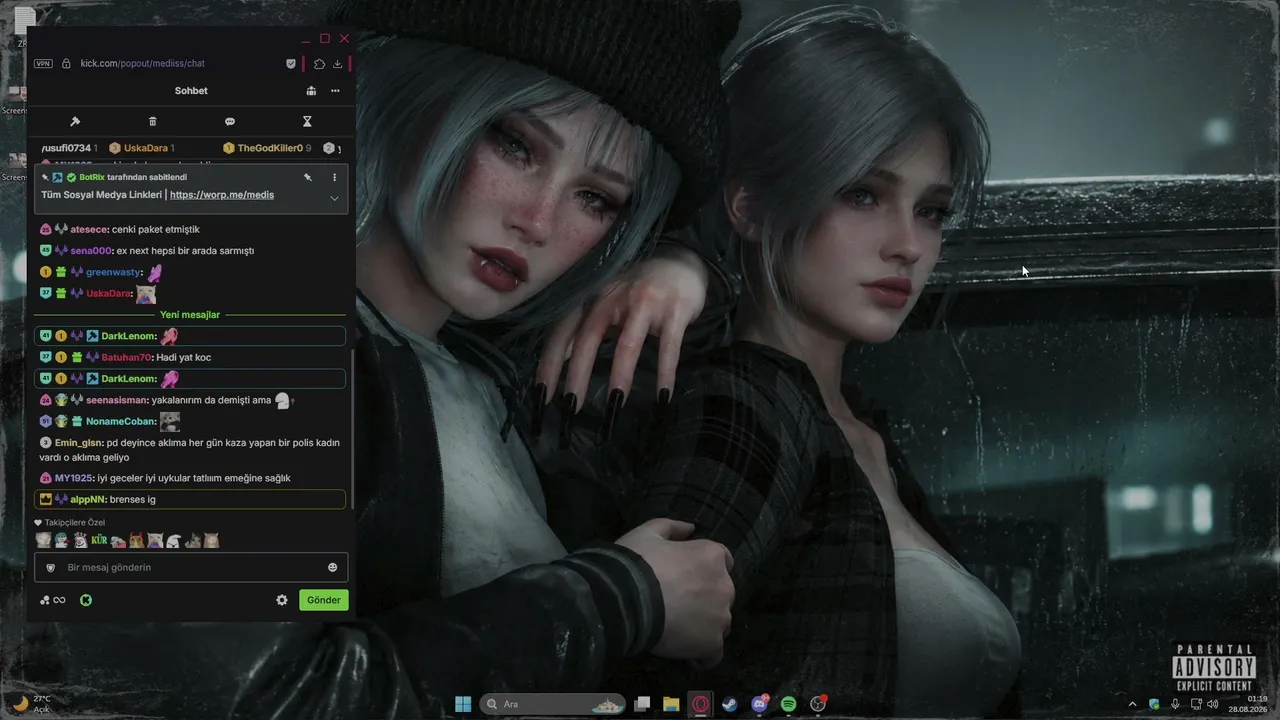Click the shield identity icon in message box
The width and height of the screenshot is (1280, 720).
click(x=51, y=567)
